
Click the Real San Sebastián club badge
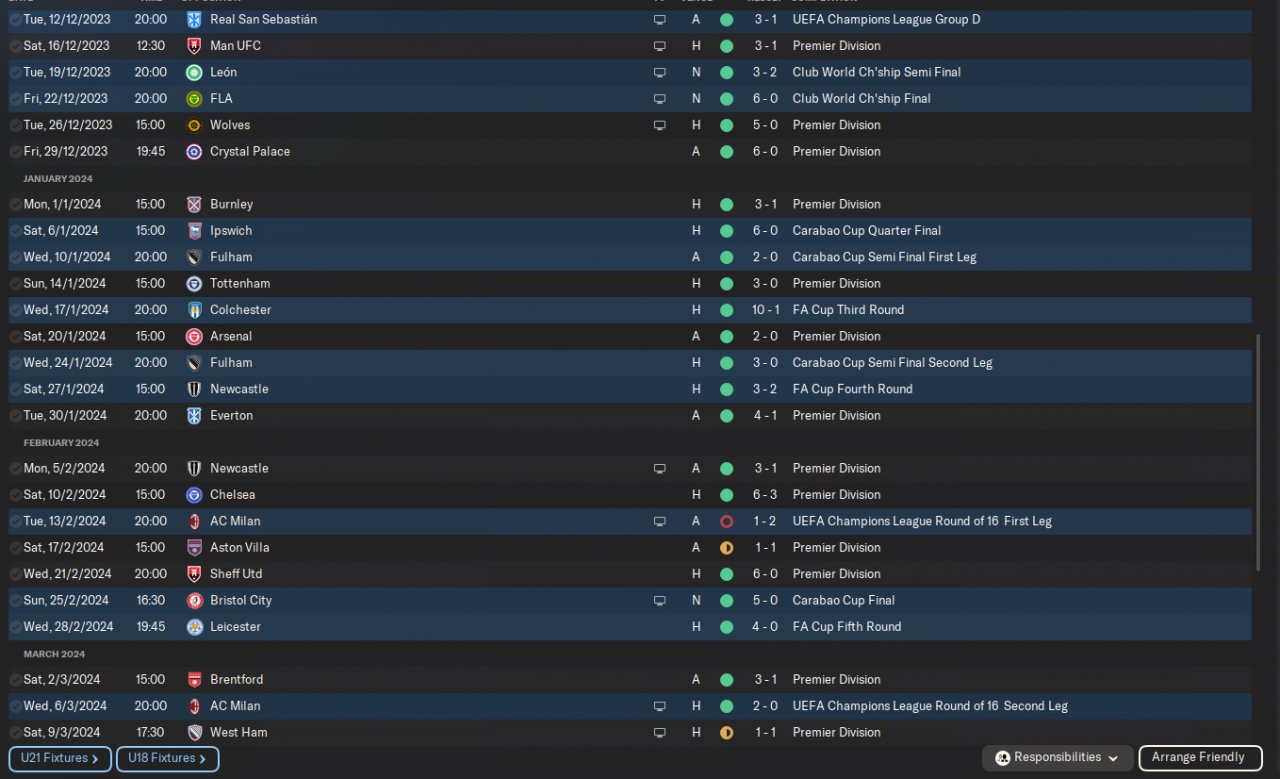click(194, 20)
